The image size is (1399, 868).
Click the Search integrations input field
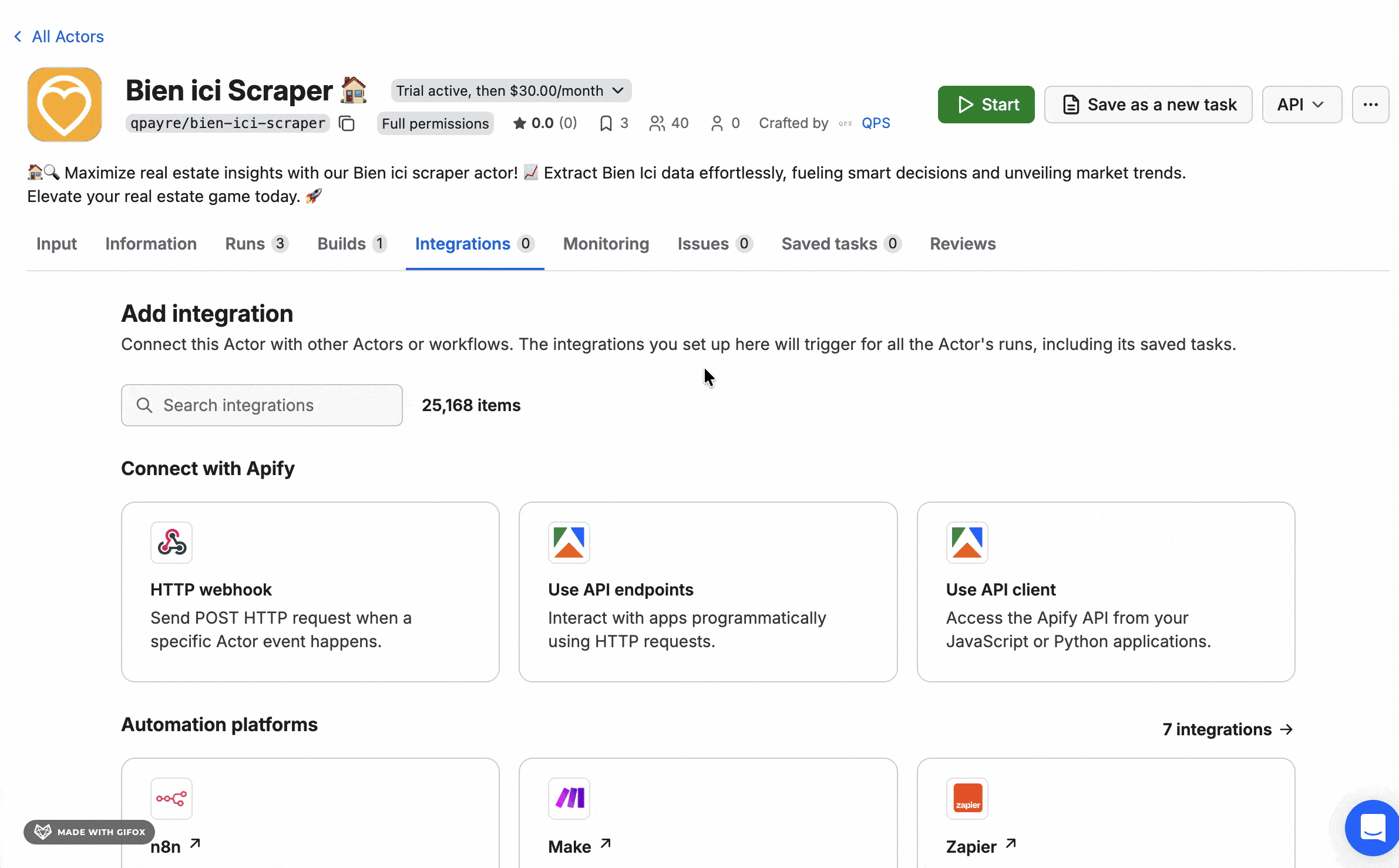pos(261,405)
